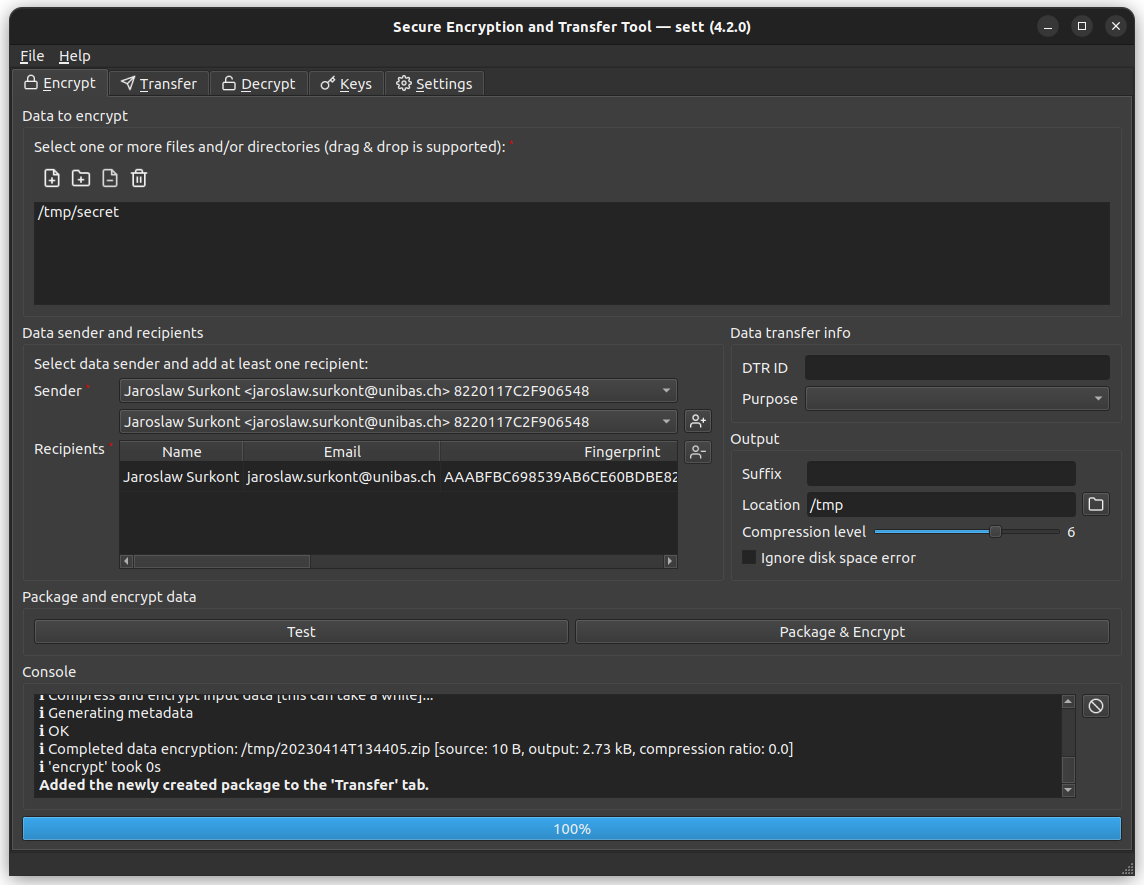Click the add directory icon

click(x=81, y=178)
